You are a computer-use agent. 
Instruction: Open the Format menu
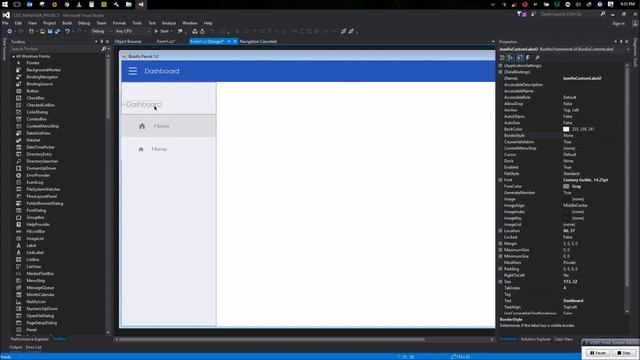119,23
